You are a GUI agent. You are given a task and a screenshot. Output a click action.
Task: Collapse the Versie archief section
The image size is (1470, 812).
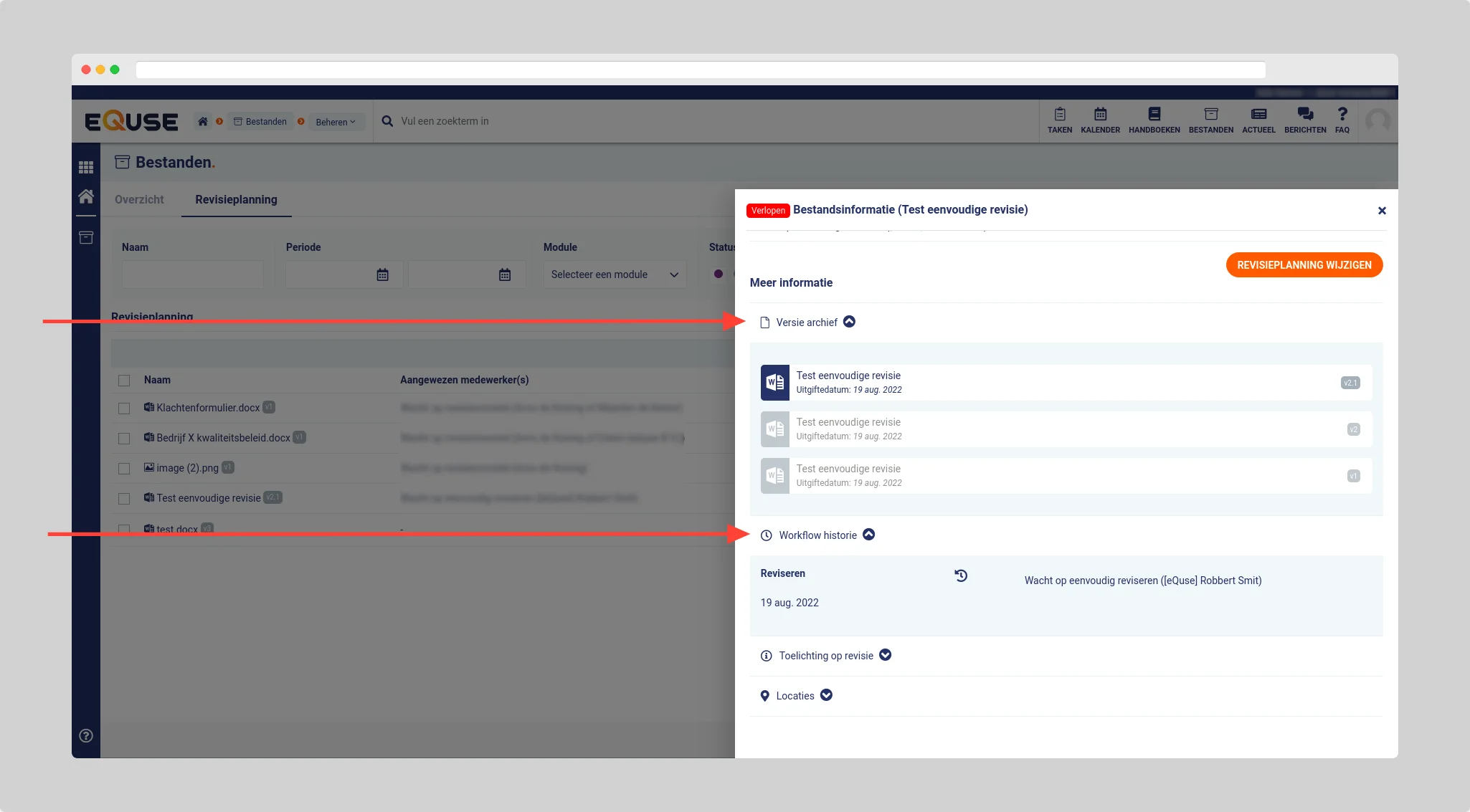pyautogui.click(x=849, y=322)
